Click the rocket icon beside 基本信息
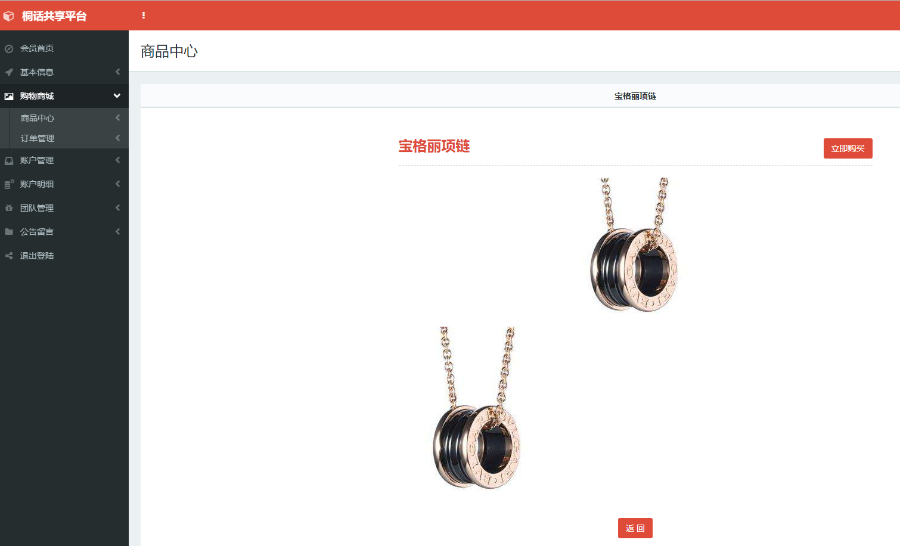The image size is (900, 546). (9, 72)
